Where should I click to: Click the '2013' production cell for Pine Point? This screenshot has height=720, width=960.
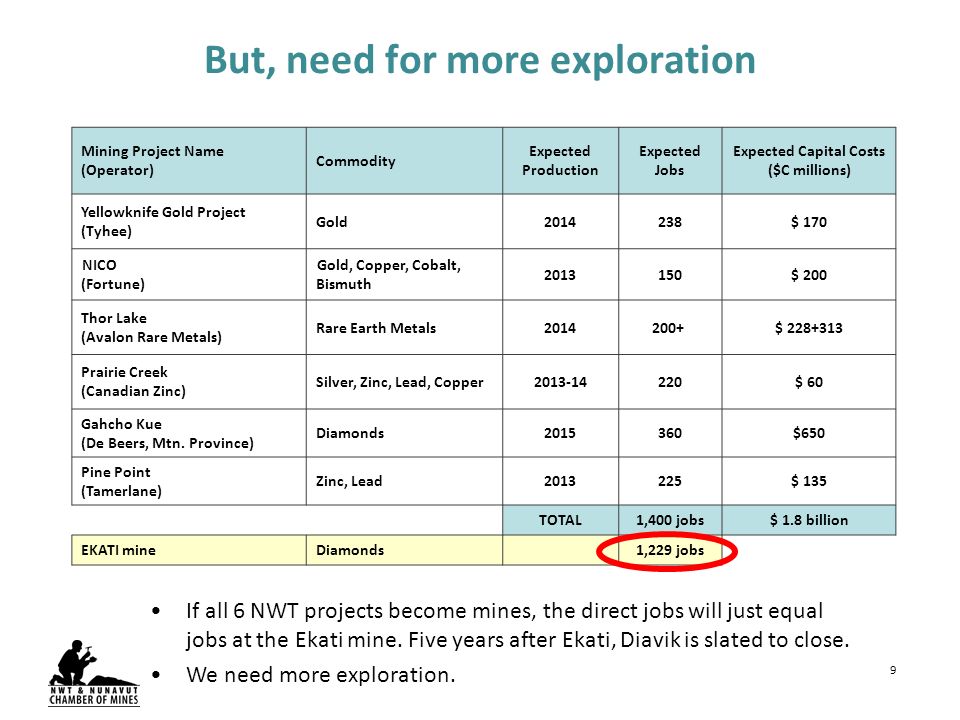point(560,481)
